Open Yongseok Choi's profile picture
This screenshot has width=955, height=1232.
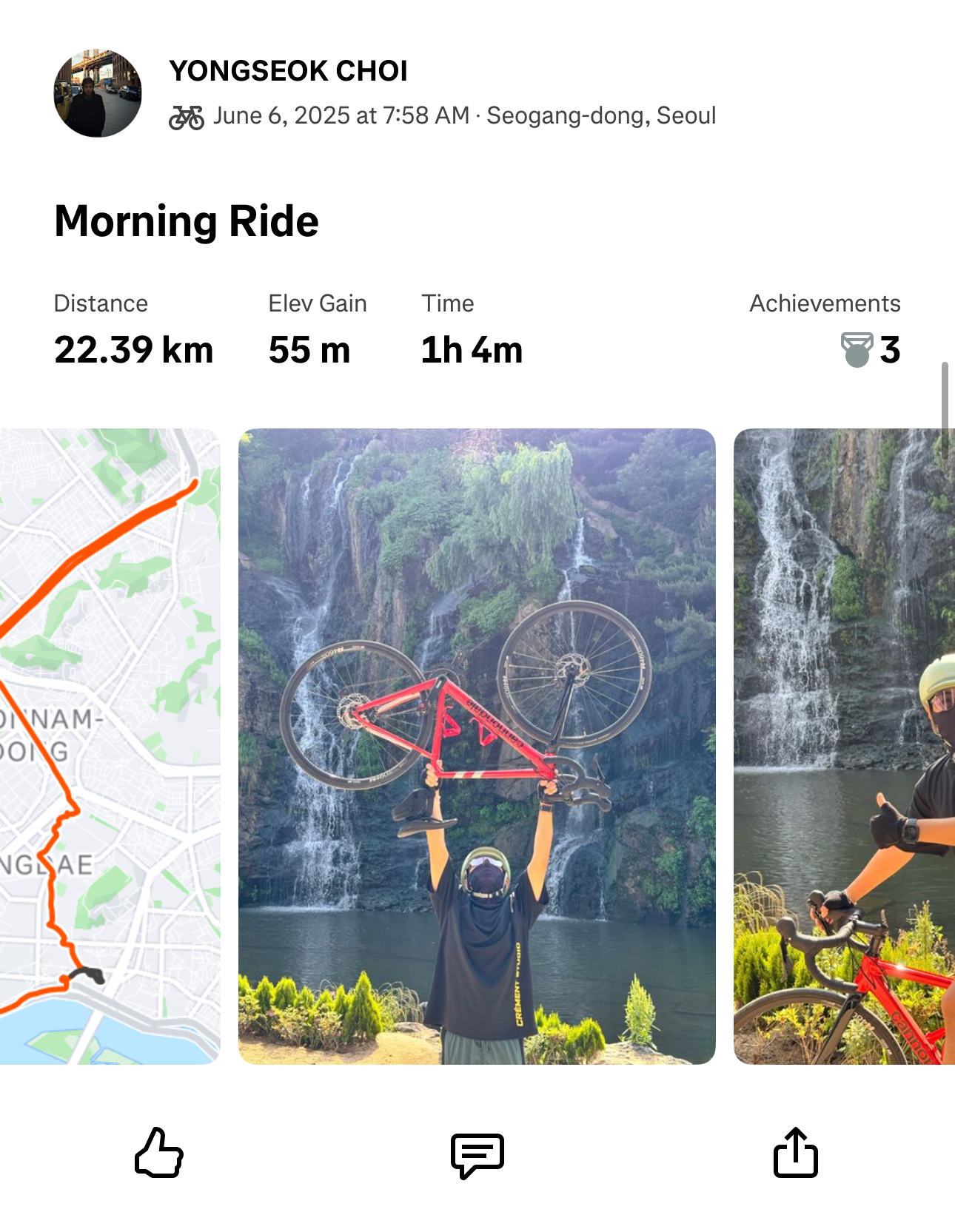[98, 93]
